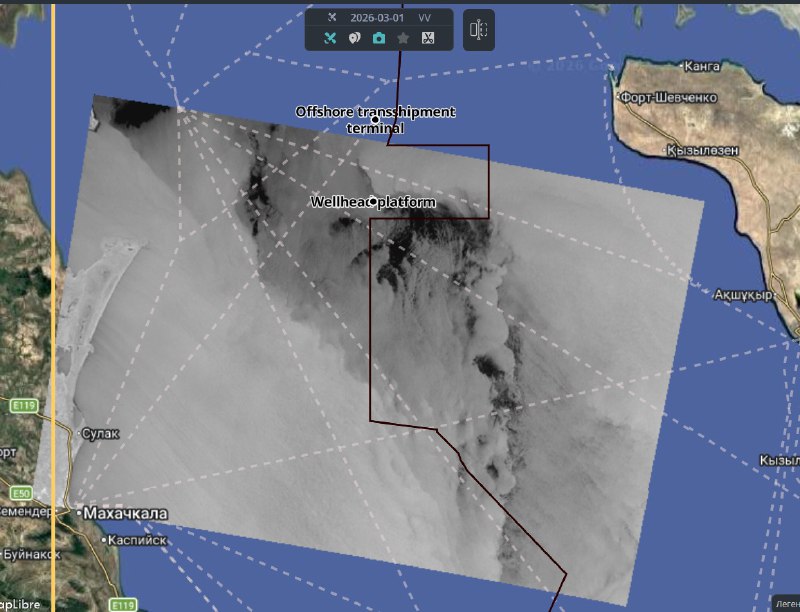Select the scissors clip image tool
Image resolution: width=800 pixels, height=612 pixels.
(x=428, y=38)
